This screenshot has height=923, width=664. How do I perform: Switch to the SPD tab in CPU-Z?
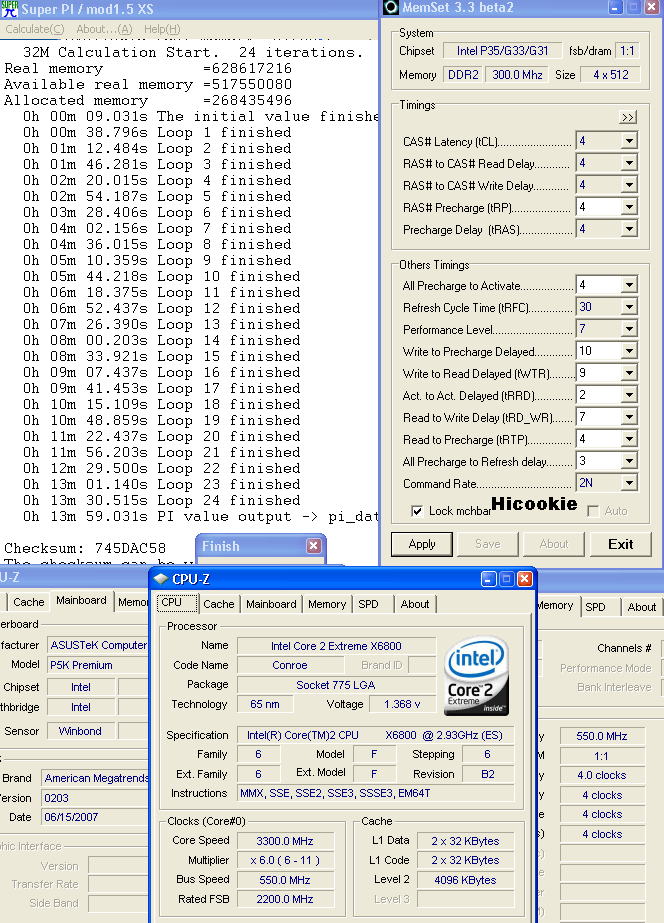pos(368,604)
